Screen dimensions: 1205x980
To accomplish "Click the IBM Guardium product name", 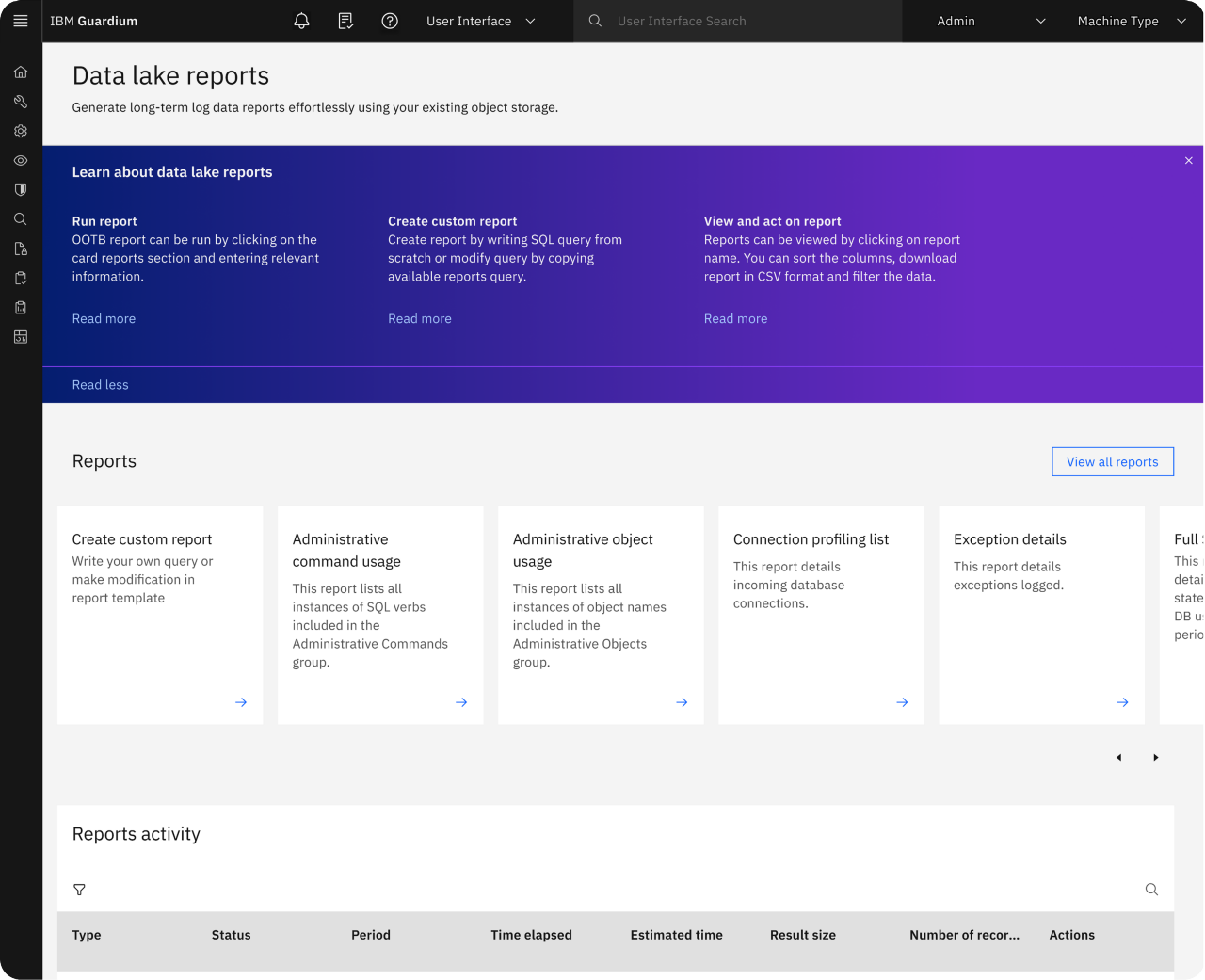I will coord(93,21).
